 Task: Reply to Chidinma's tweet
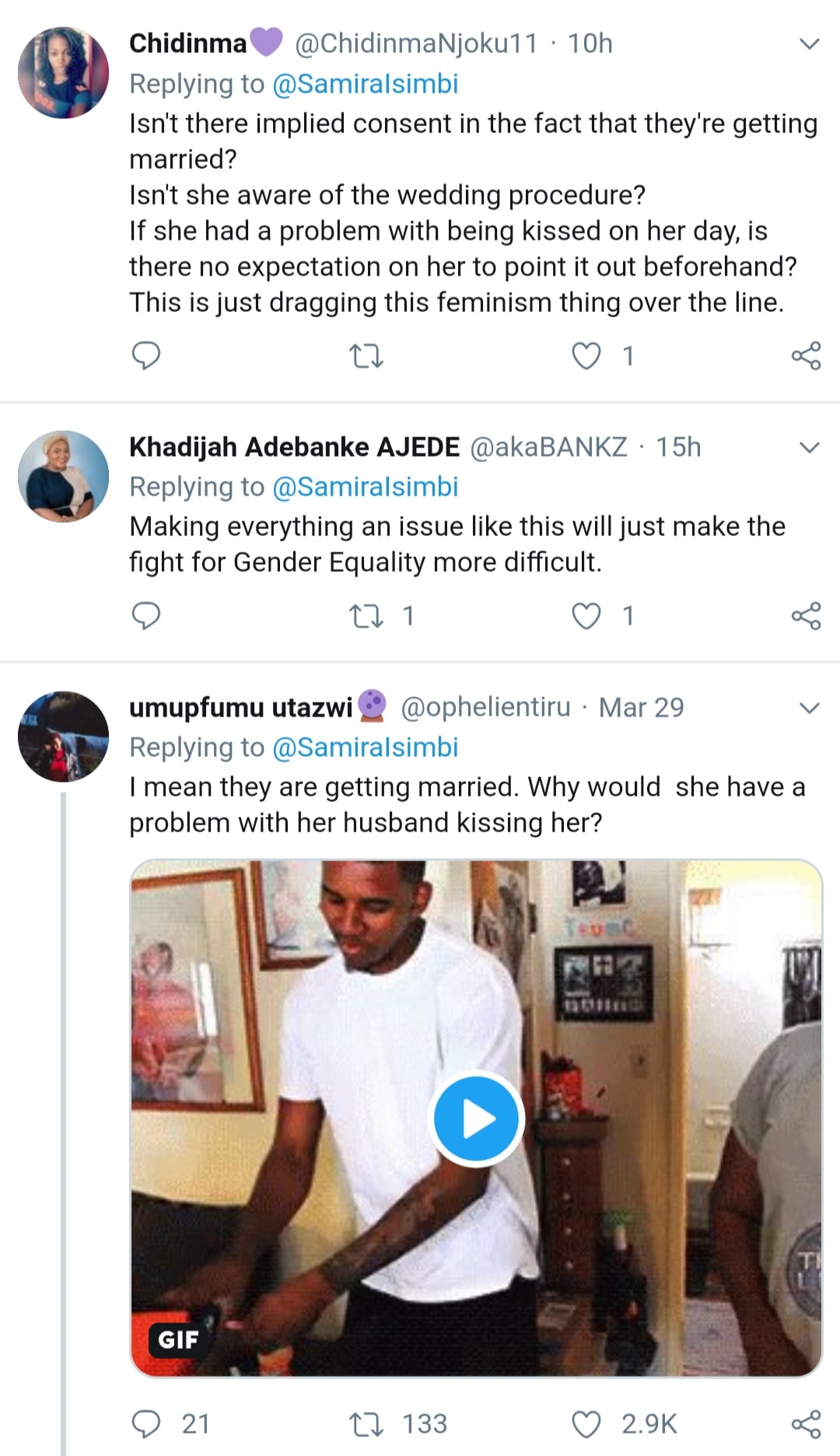pyautogui.click(x=145, y=356)
